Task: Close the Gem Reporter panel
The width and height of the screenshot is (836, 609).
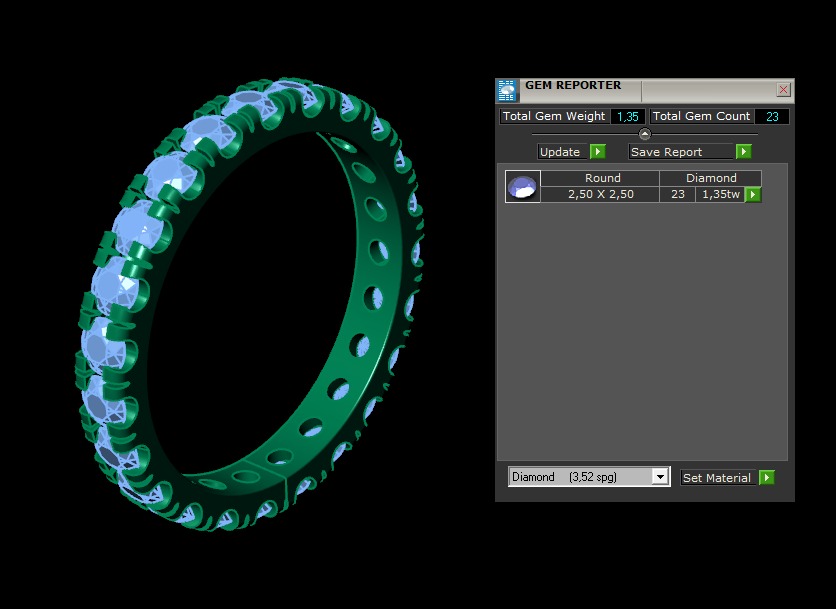Action: pos(783,90)
